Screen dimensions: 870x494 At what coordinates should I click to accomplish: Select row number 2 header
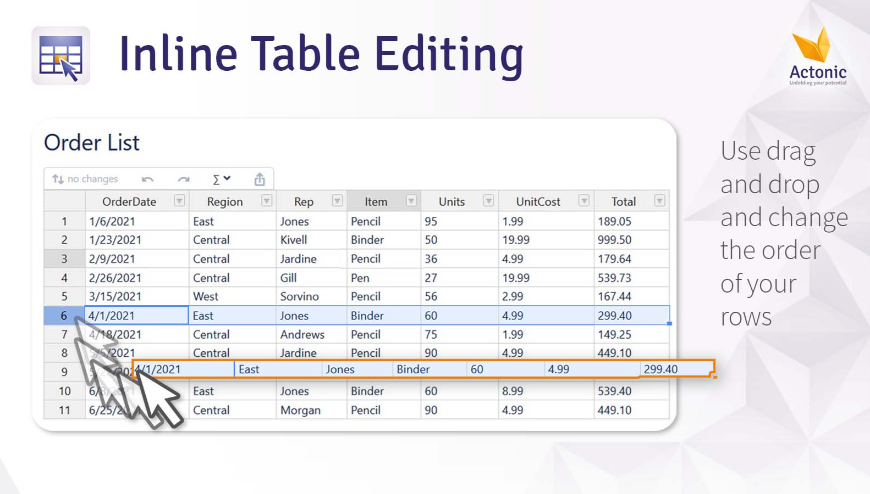64,240
